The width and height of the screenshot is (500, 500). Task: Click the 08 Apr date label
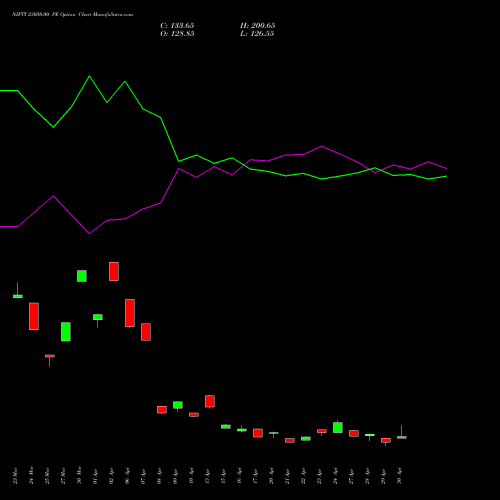coord(159,476)
